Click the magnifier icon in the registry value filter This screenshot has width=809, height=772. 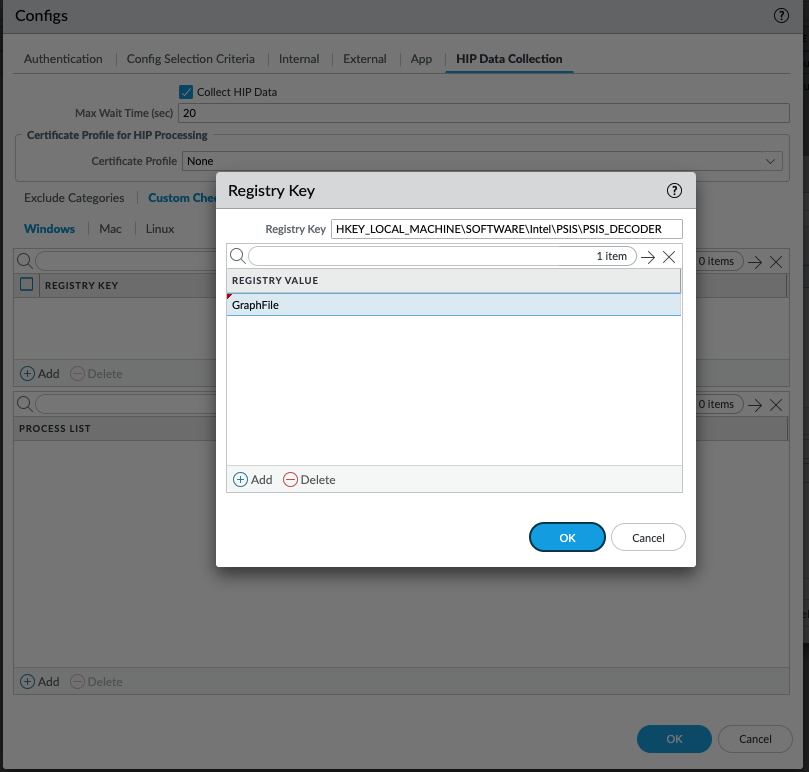click(x=237, y=257)
